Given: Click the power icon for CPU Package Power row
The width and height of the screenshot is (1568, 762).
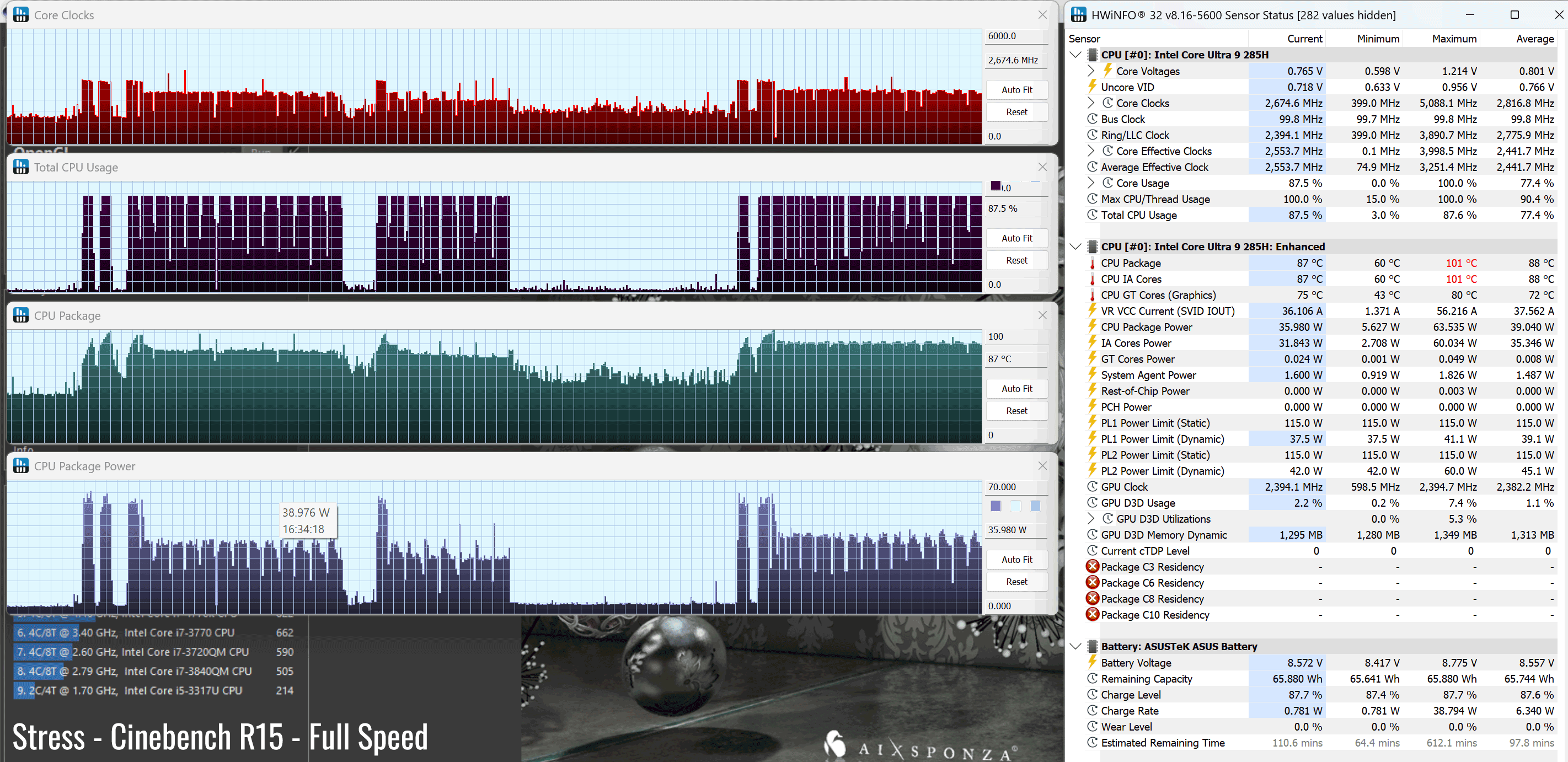Looking at the screenshot, I should coord(1093,327).
